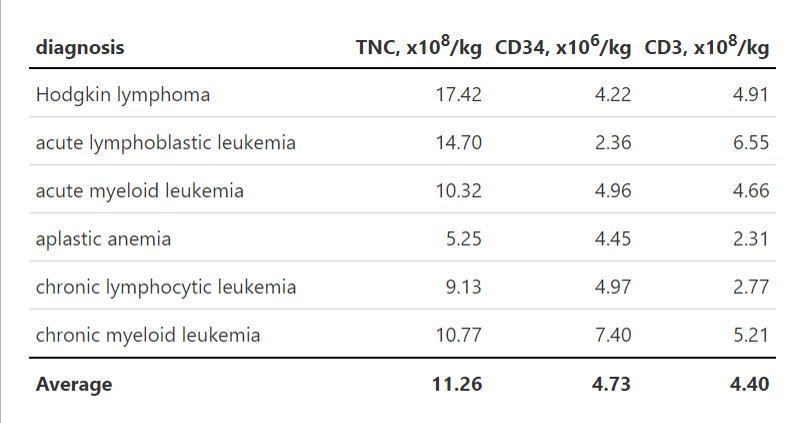Click the CD3, x10⁸/kg column header
Image resolution: width=800 pixels, height=423 pixels.
click(x=707, y=47)
